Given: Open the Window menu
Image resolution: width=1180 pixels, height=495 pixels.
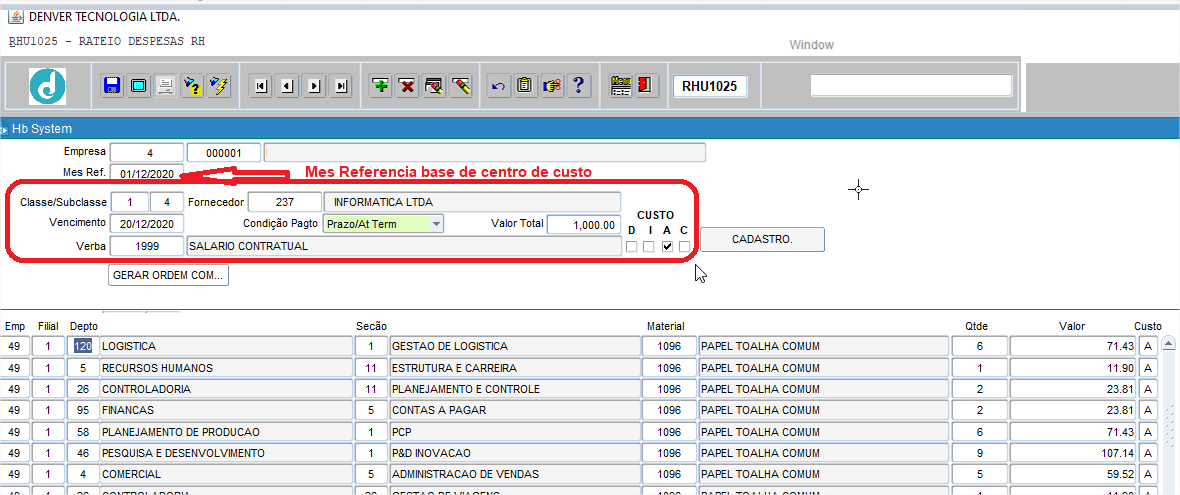Looking at the screenshot, I should click(x=811, y=45).
